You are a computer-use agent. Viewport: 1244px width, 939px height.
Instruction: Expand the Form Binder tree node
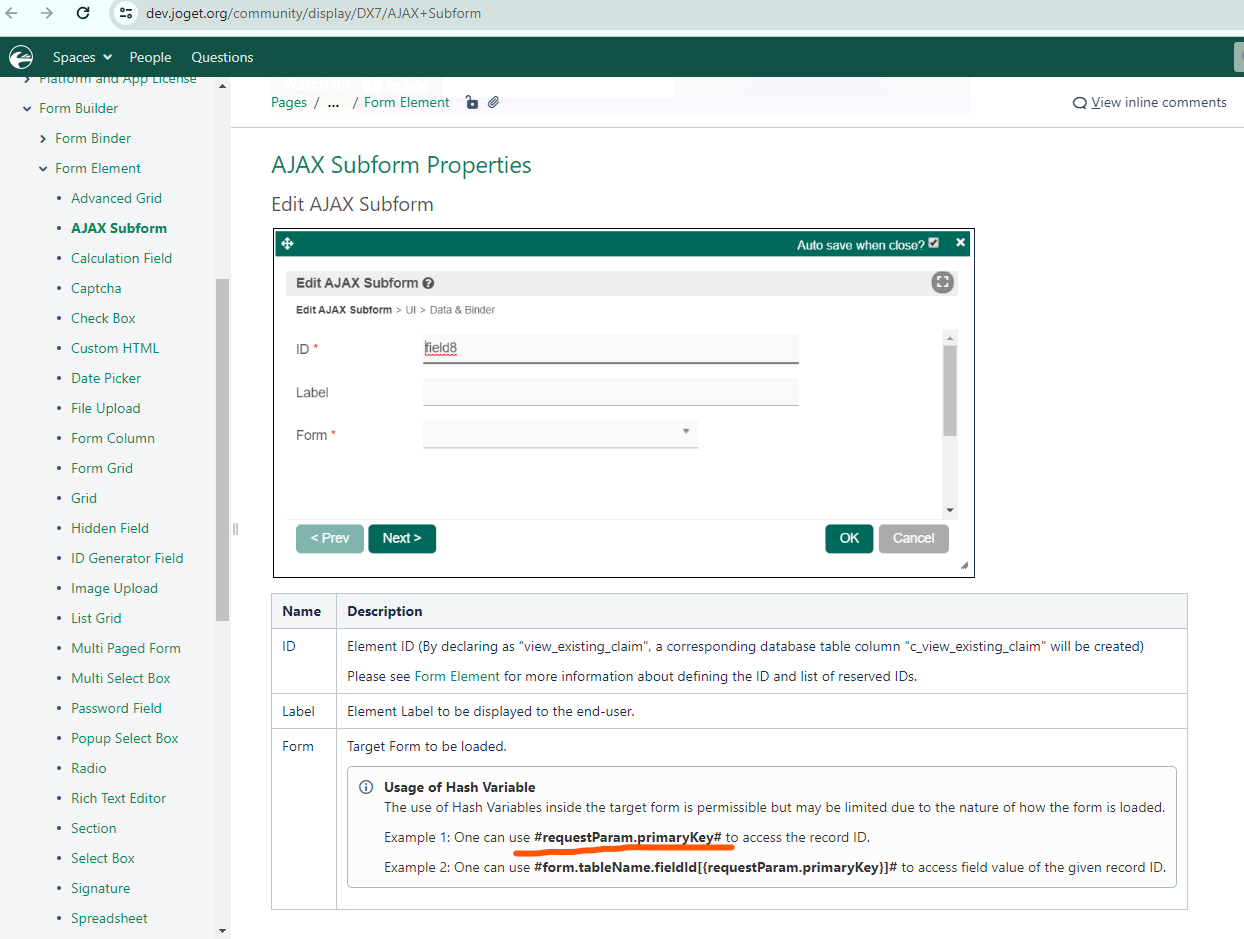click(43, 138)
